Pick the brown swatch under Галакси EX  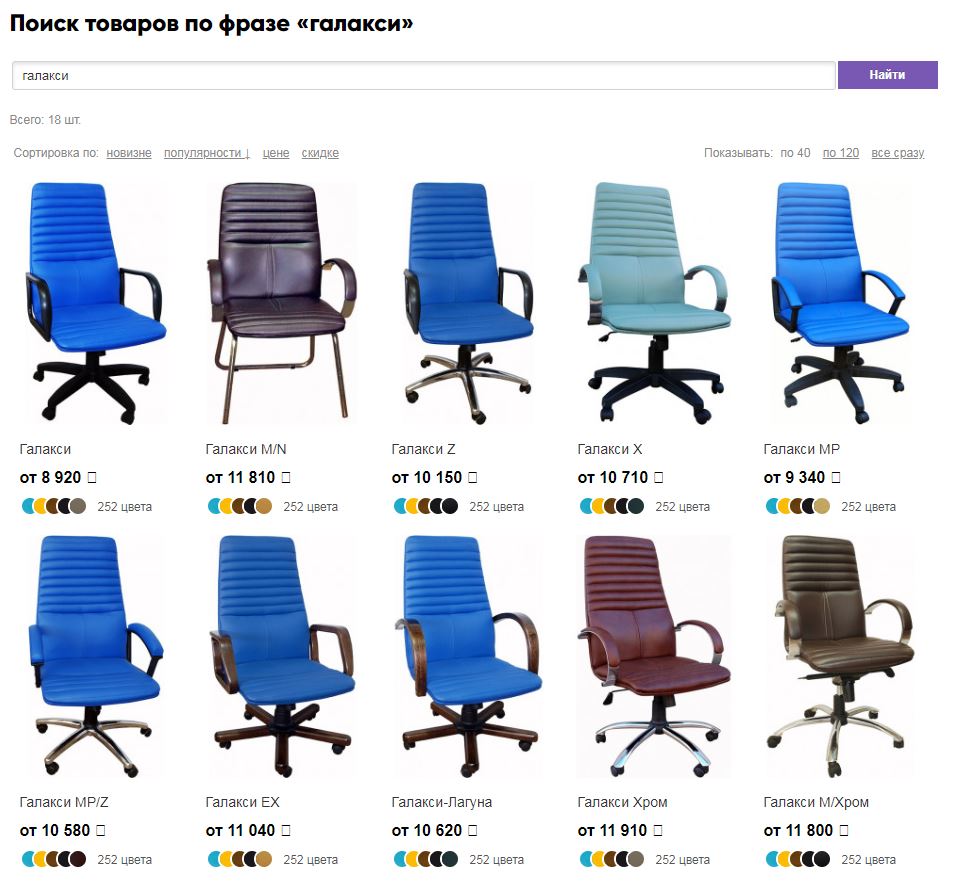pos(239,859)
